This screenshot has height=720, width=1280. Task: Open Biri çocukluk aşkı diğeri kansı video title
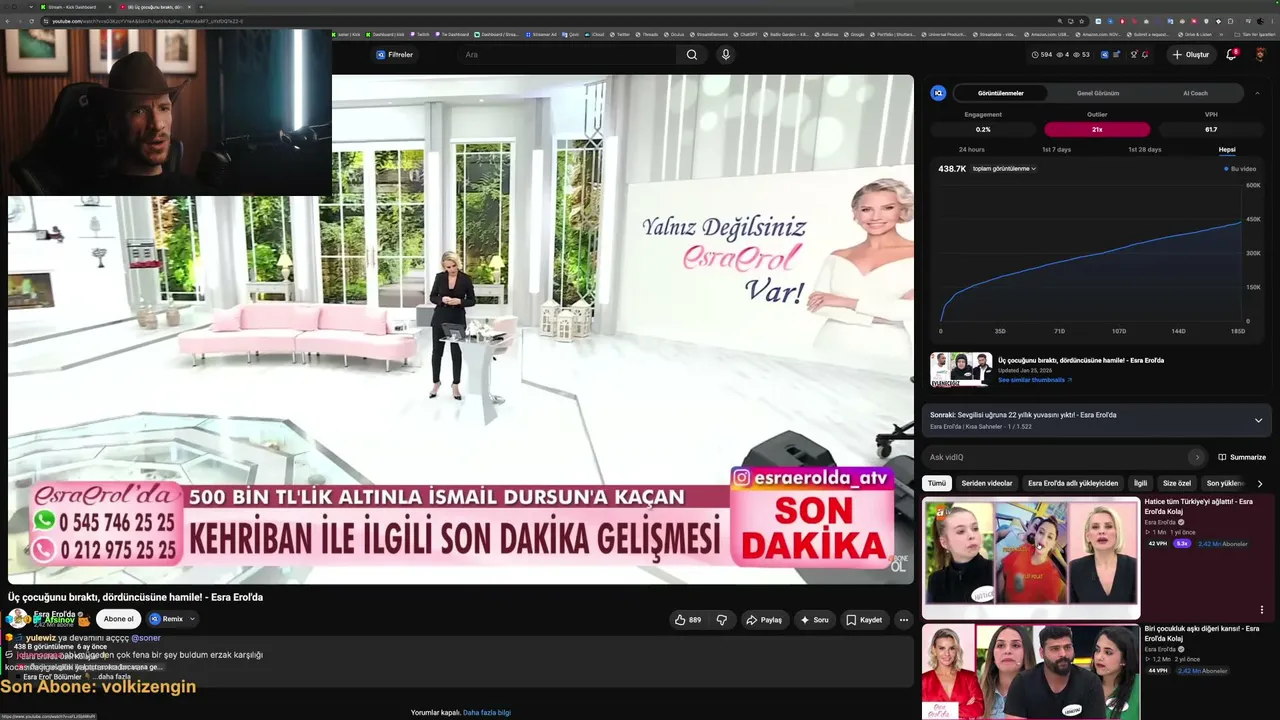(1201, 633)
